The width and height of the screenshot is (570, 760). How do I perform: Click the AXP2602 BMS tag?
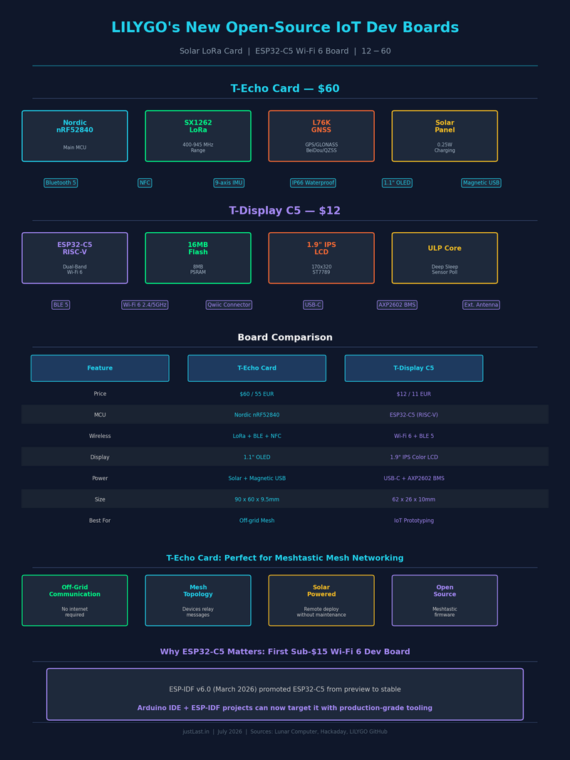(x=397, y=305)
